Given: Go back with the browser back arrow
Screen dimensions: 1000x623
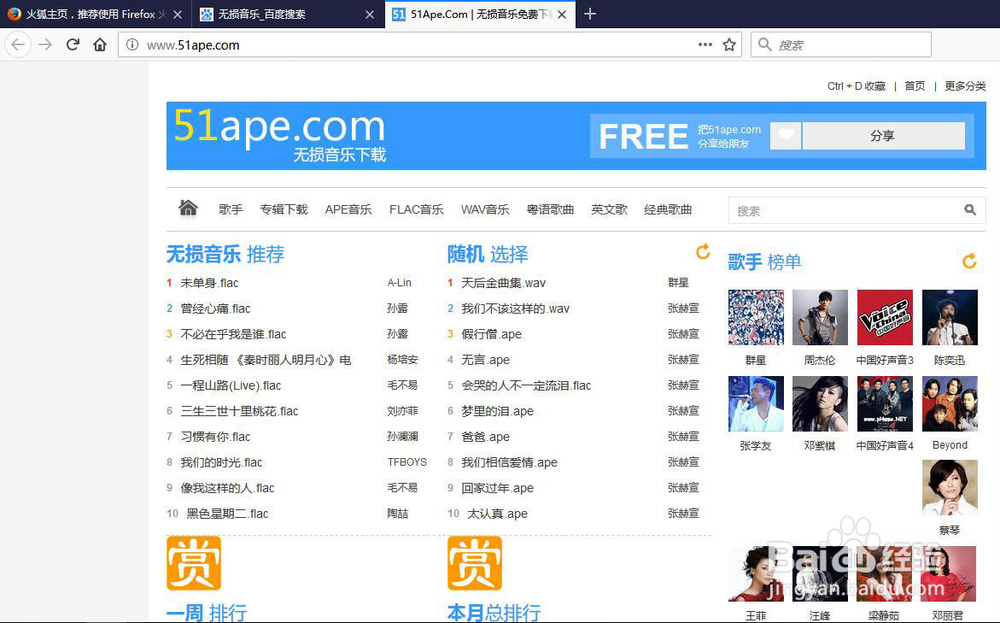Looking at the screenshot, I should (18, 45).
